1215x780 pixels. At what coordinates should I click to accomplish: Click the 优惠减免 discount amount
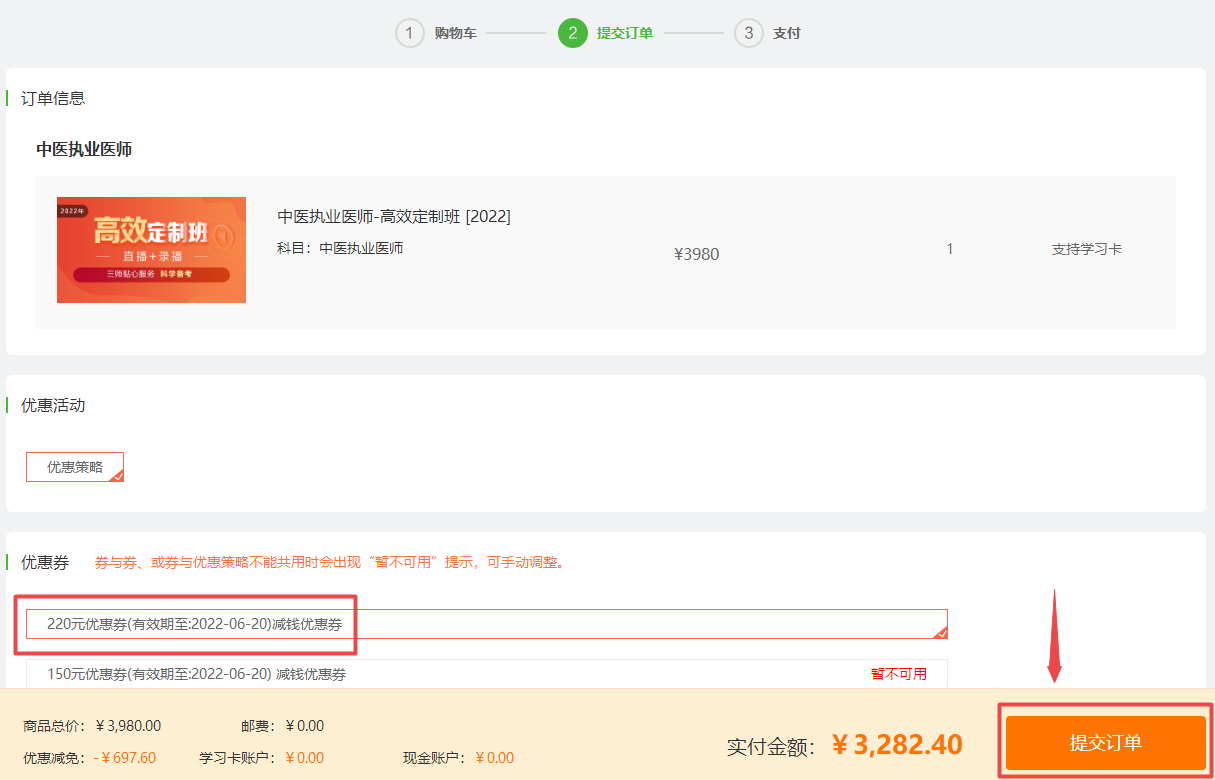[125, 758]
